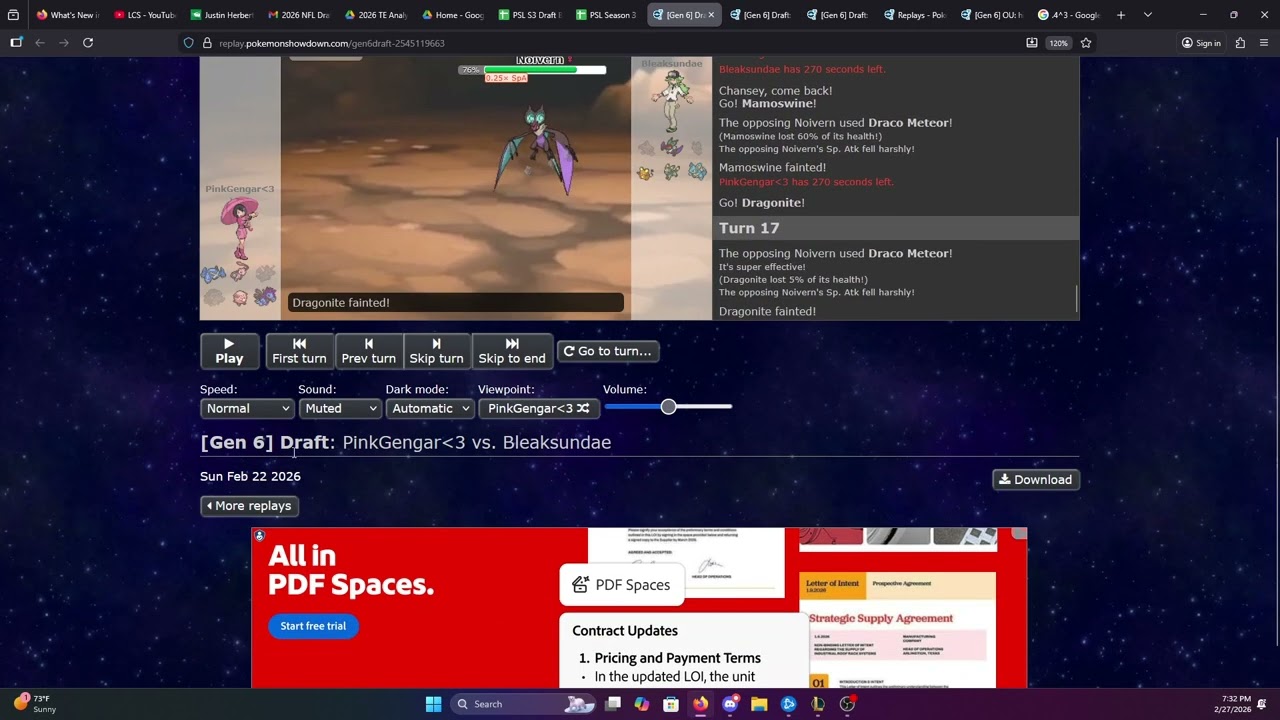Jump to First turn
This screenshot has height=720, width=1280.
pos(299,351)
